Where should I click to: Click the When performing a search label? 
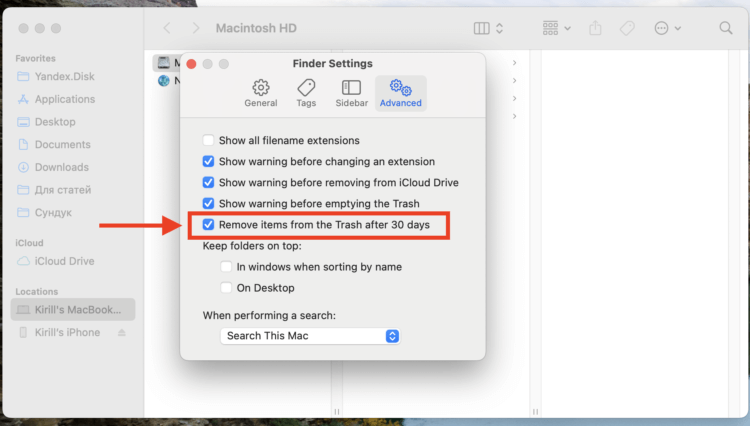(269, 316)
